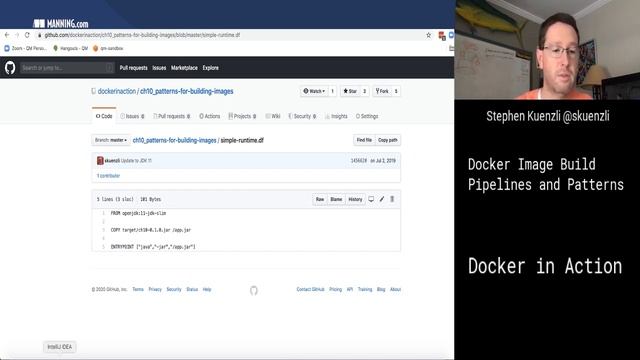
Task: Click the GitHub octocat logo in header
Action: pyautogui.click(x=10, y=68)
